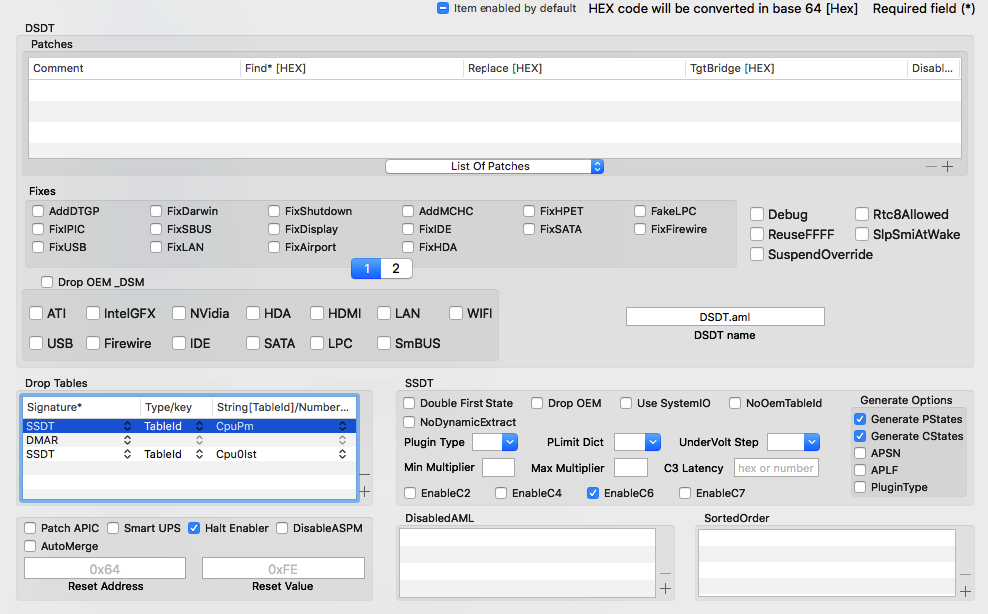
Task: Disable the Generate PStates checkbox
Action: pos(860,419)
